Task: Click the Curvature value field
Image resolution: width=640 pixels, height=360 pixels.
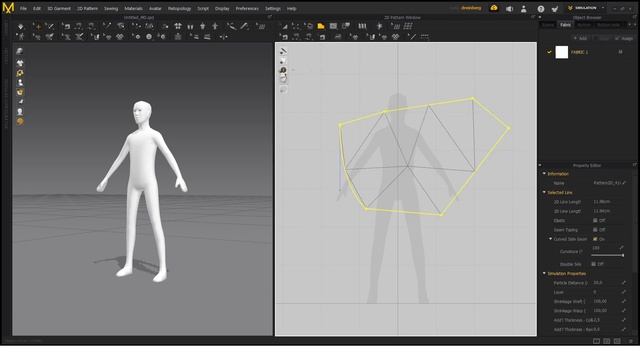Action: point(604,248)
